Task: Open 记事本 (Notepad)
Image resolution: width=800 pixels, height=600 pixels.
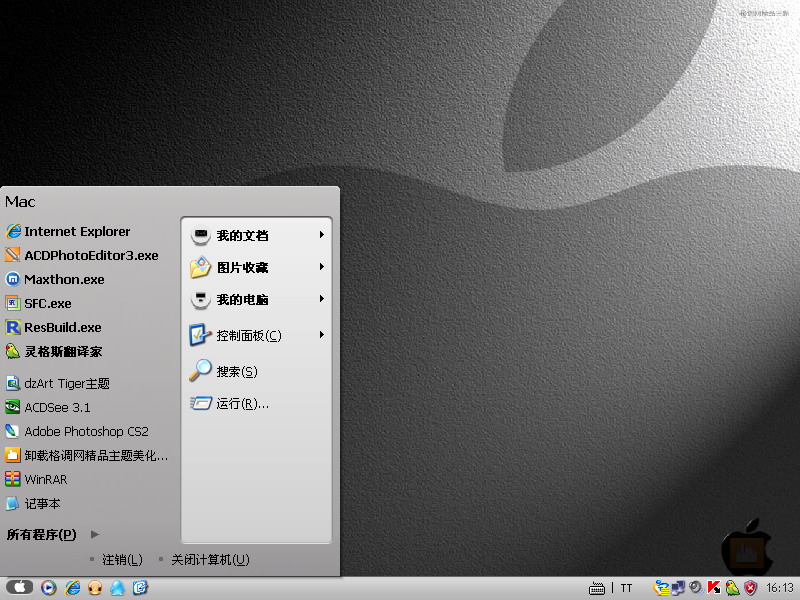Action: [33, 504]
